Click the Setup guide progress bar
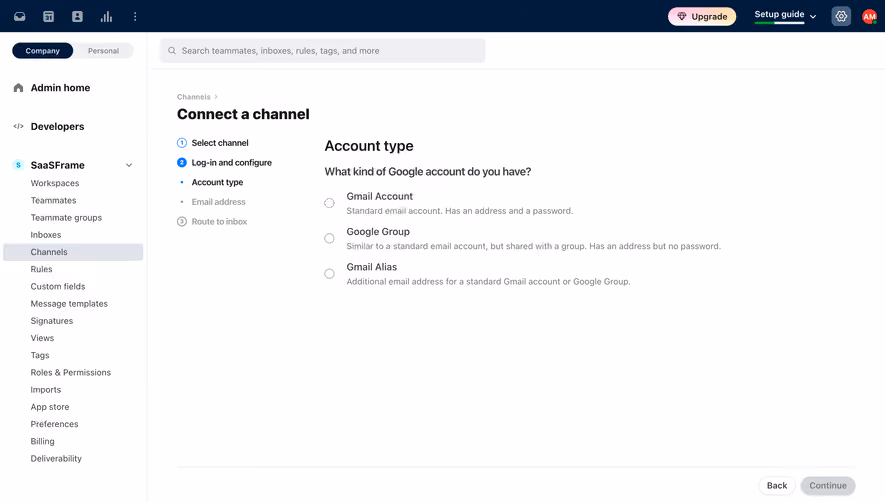 [779, 23]
